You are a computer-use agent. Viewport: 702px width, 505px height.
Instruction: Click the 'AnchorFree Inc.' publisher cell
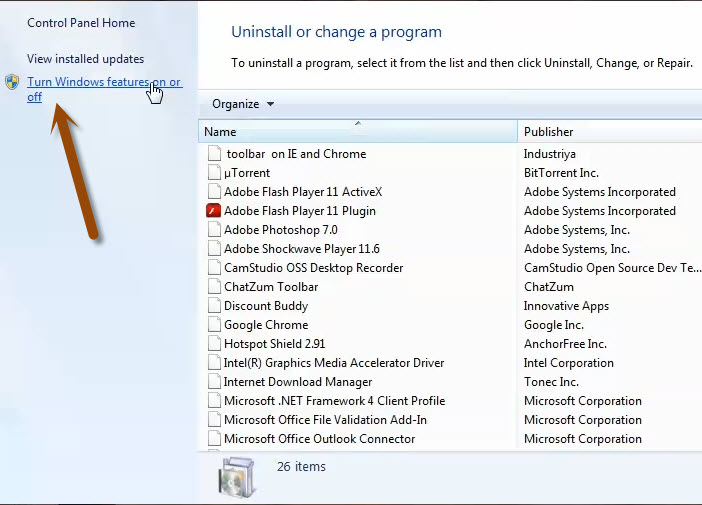point(565,344)
